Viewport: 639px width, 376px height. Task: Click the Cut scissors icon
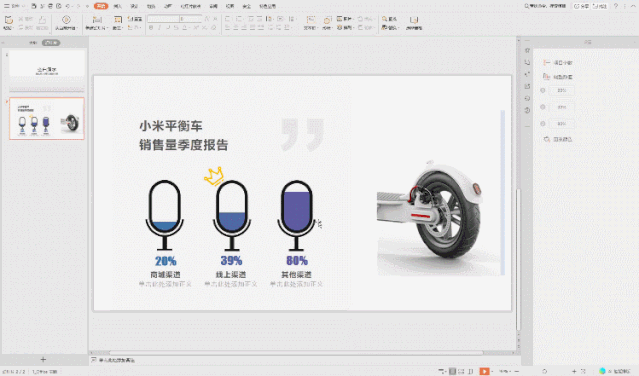[x=21, y=19]
